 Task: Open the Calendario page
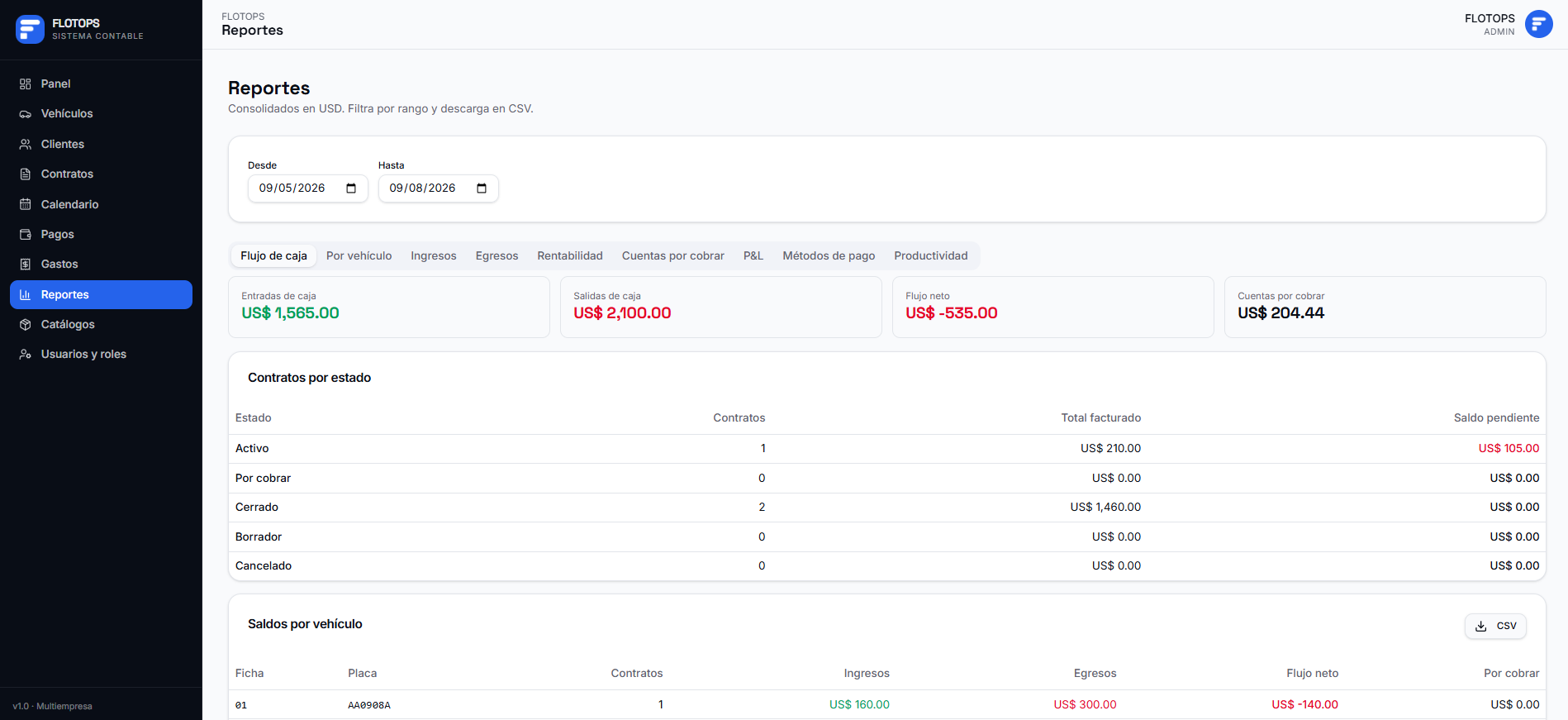coord(101,204)
